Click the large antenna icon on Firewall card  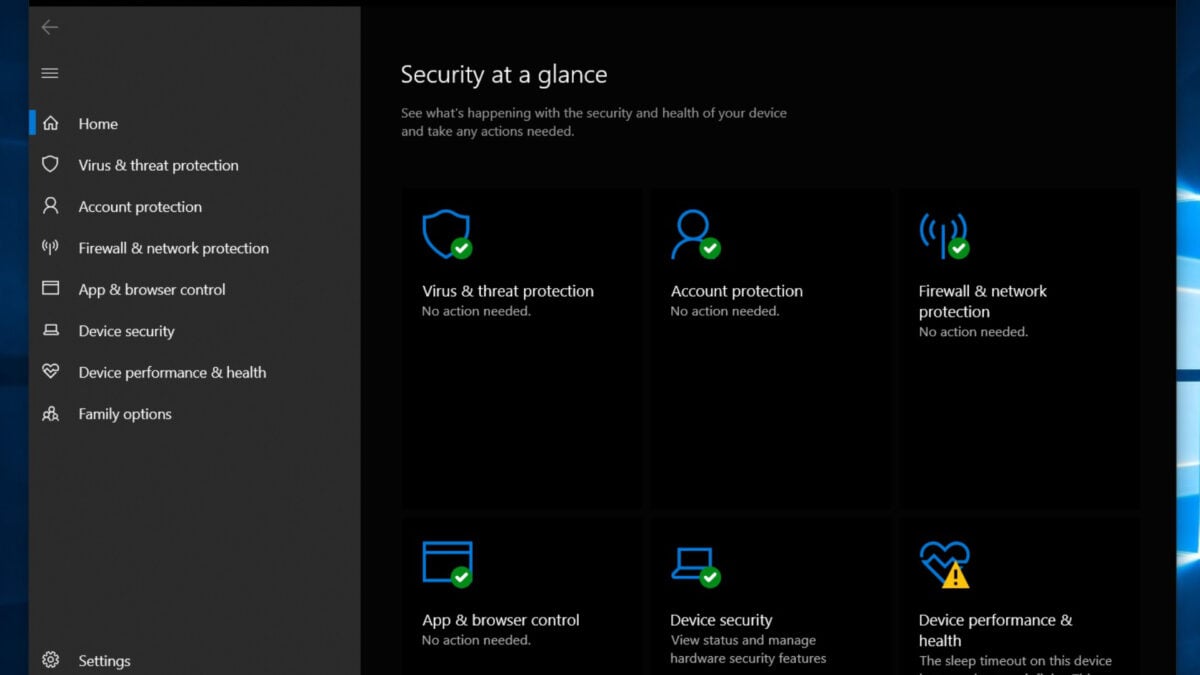tap(943, 235)
